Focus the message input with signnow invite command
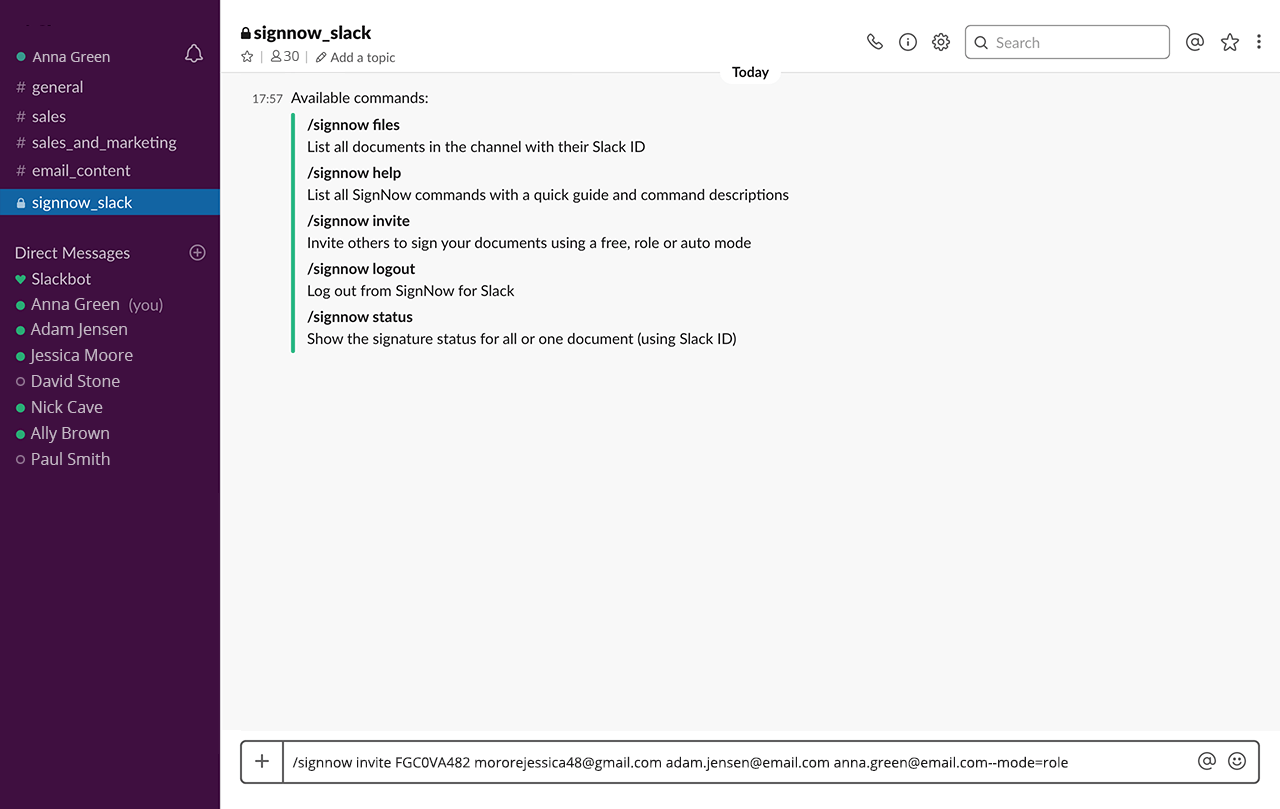The image size is (1280, 809). [x=738, y=761]
